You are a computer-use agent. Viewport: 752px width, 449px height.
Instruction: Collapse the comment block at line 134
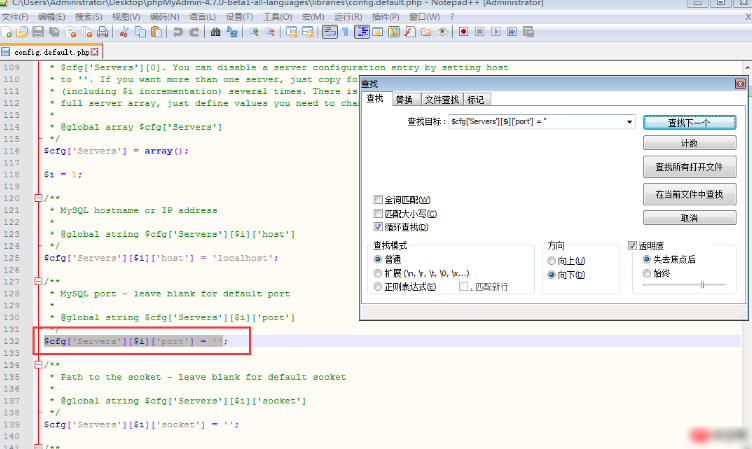pos(38,365)
